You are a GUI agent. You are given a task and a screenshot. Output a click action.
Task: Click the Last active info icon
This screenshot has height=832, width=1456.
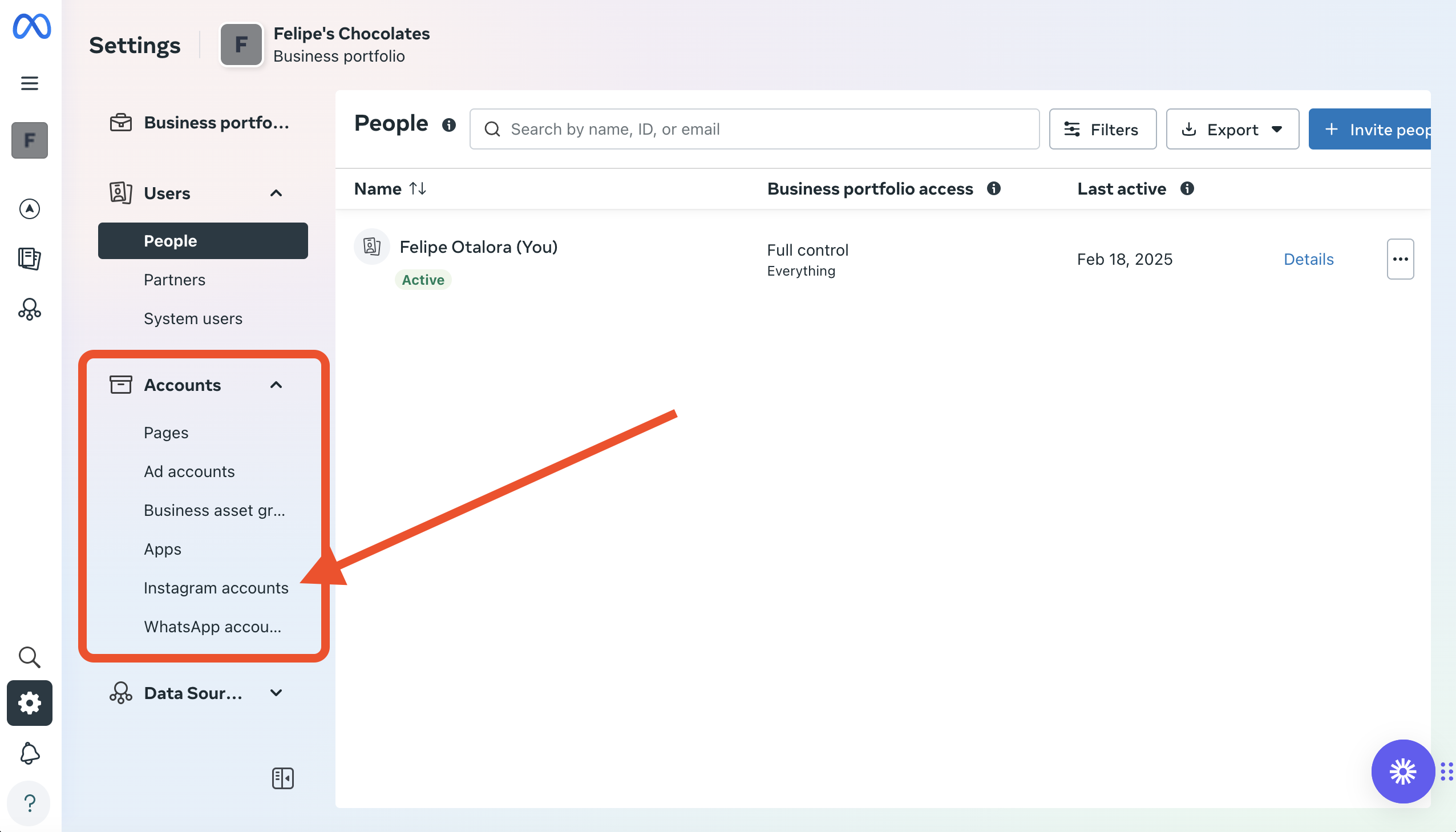click(1187, 188)
